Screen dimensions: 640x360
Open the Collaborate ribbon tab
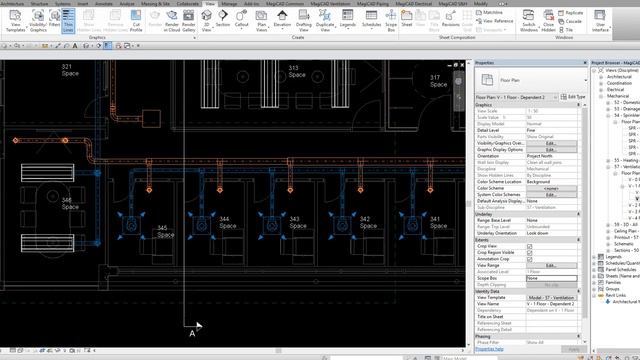pyautogui.click(x=188, y=3)
